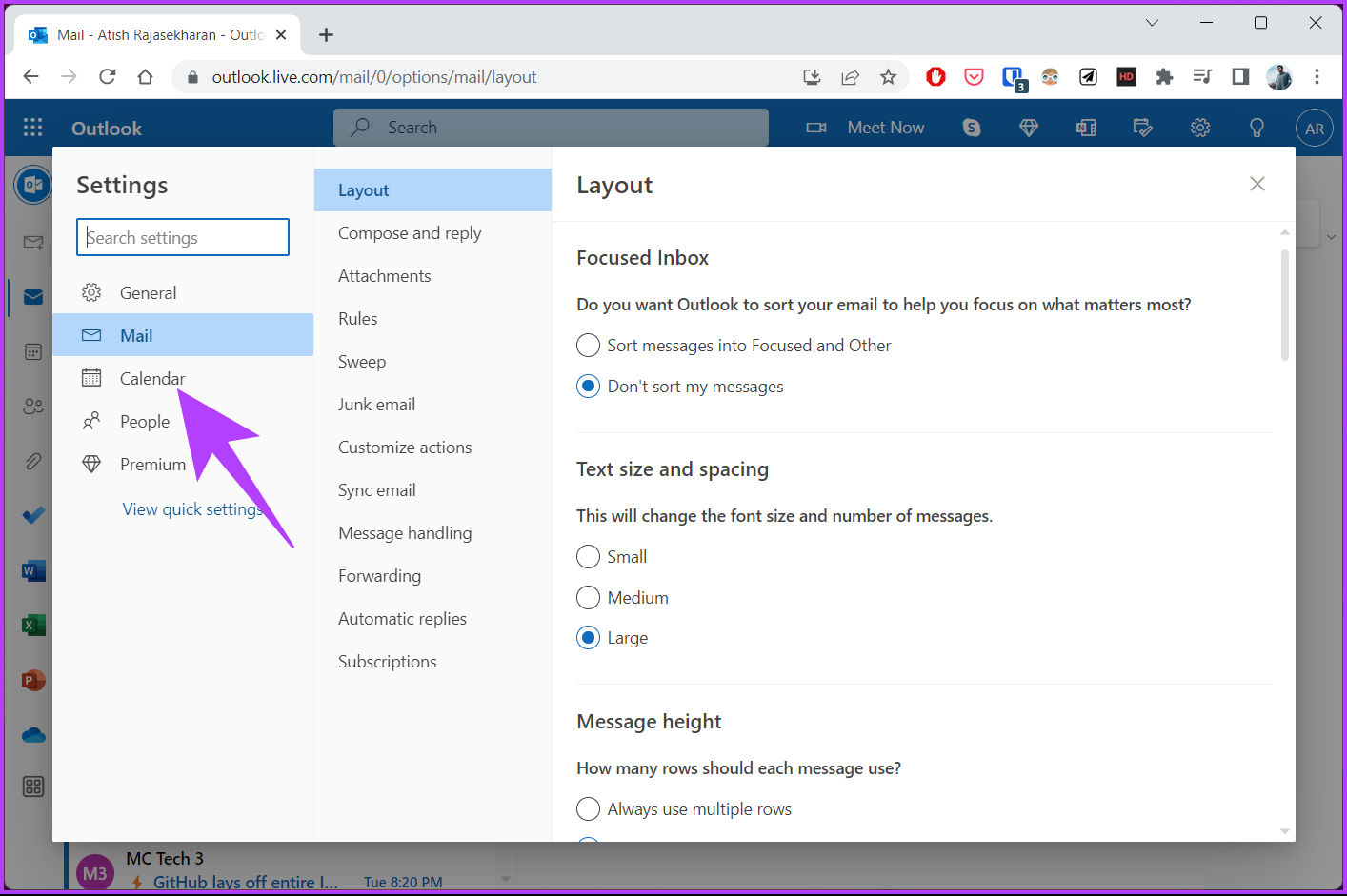Open Sync email settings
This screenshot has height=896, width=1347.
coord(432,489)
